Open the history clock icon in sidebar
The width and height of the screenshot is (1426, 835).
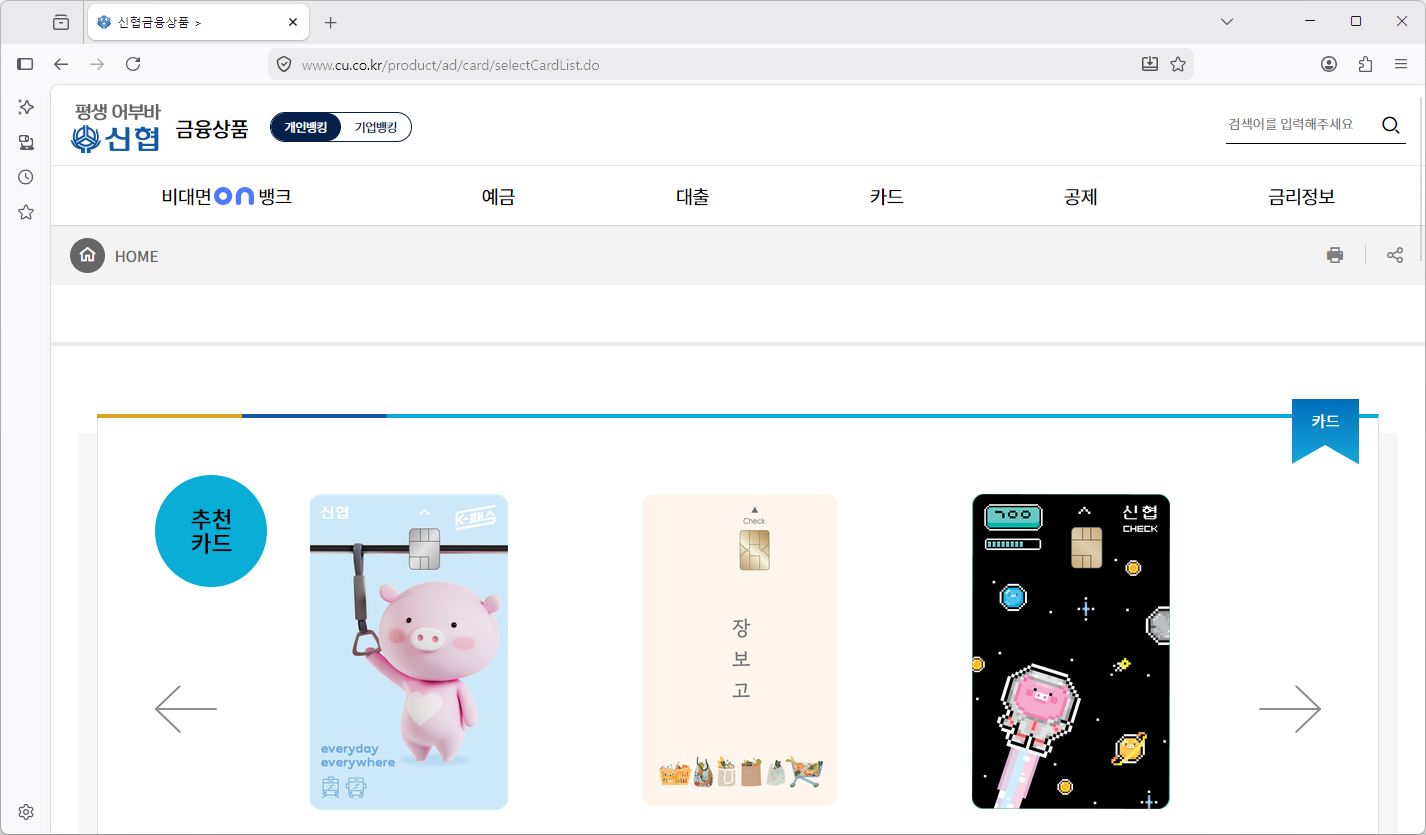coord(26,177)
